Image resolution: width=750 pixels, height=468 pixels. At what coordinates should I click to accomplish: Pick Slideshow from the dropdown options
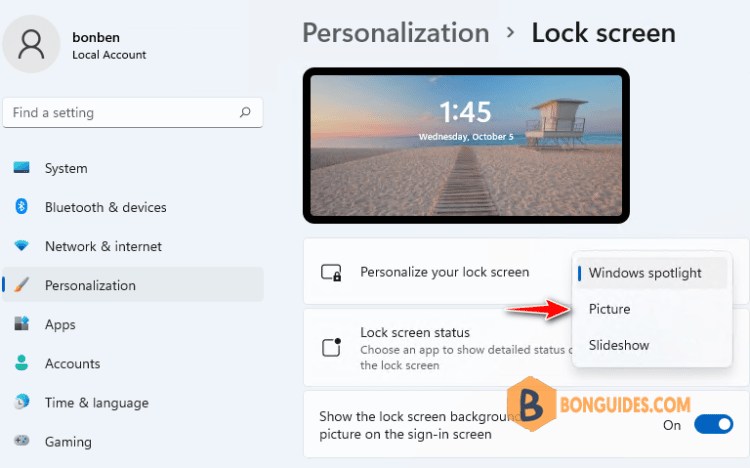pyautogui.click(x=619, y=345)
